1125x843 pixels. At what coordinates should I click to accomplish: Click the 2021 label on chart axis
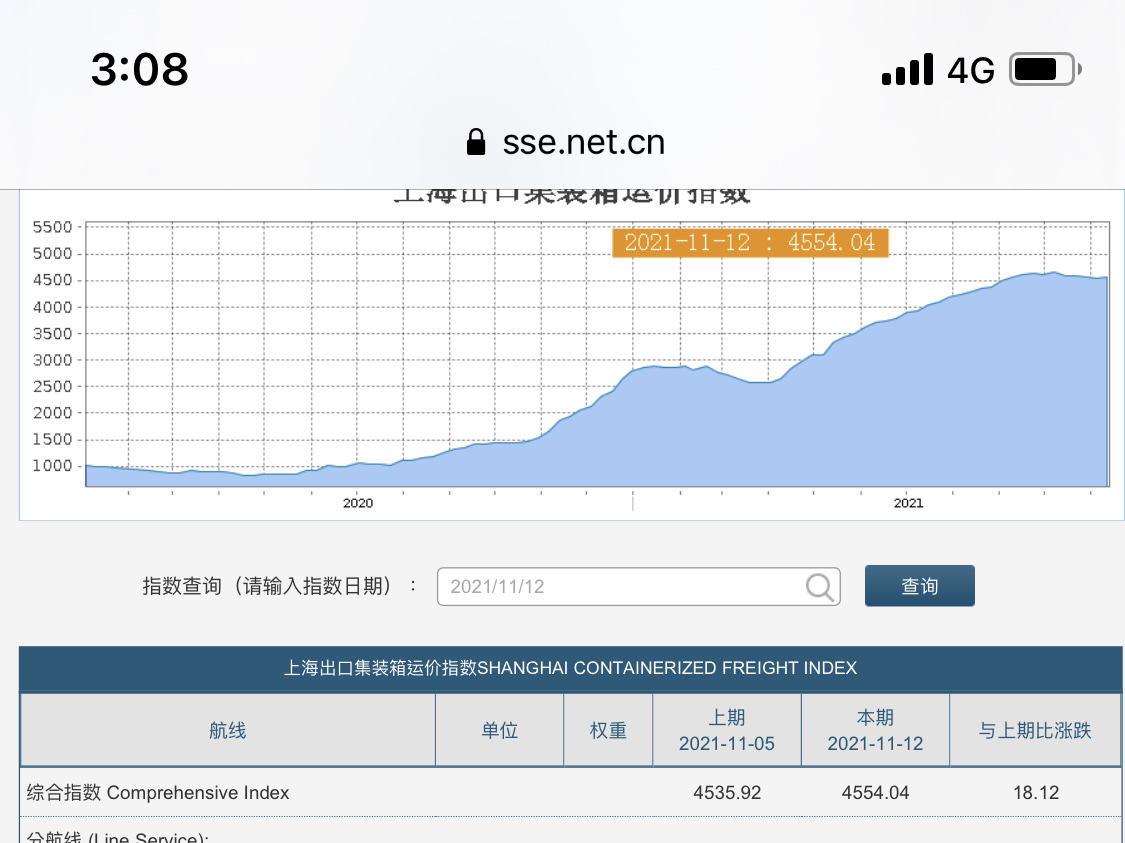tap(908, 503)
